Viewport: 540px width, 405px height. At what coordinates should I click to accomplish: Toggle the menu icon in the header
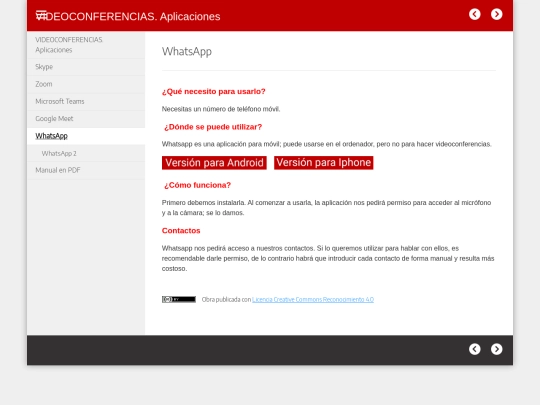click(41, 15)
